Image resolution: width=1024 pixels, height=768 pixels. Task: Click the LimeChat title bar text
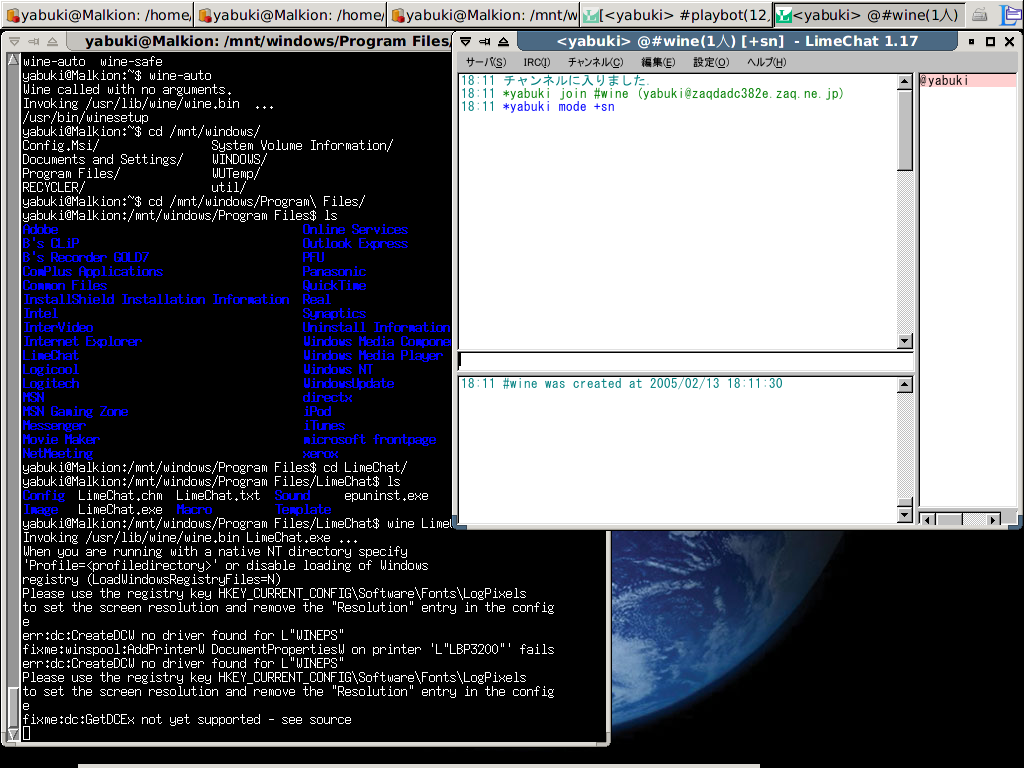(737, 41)
